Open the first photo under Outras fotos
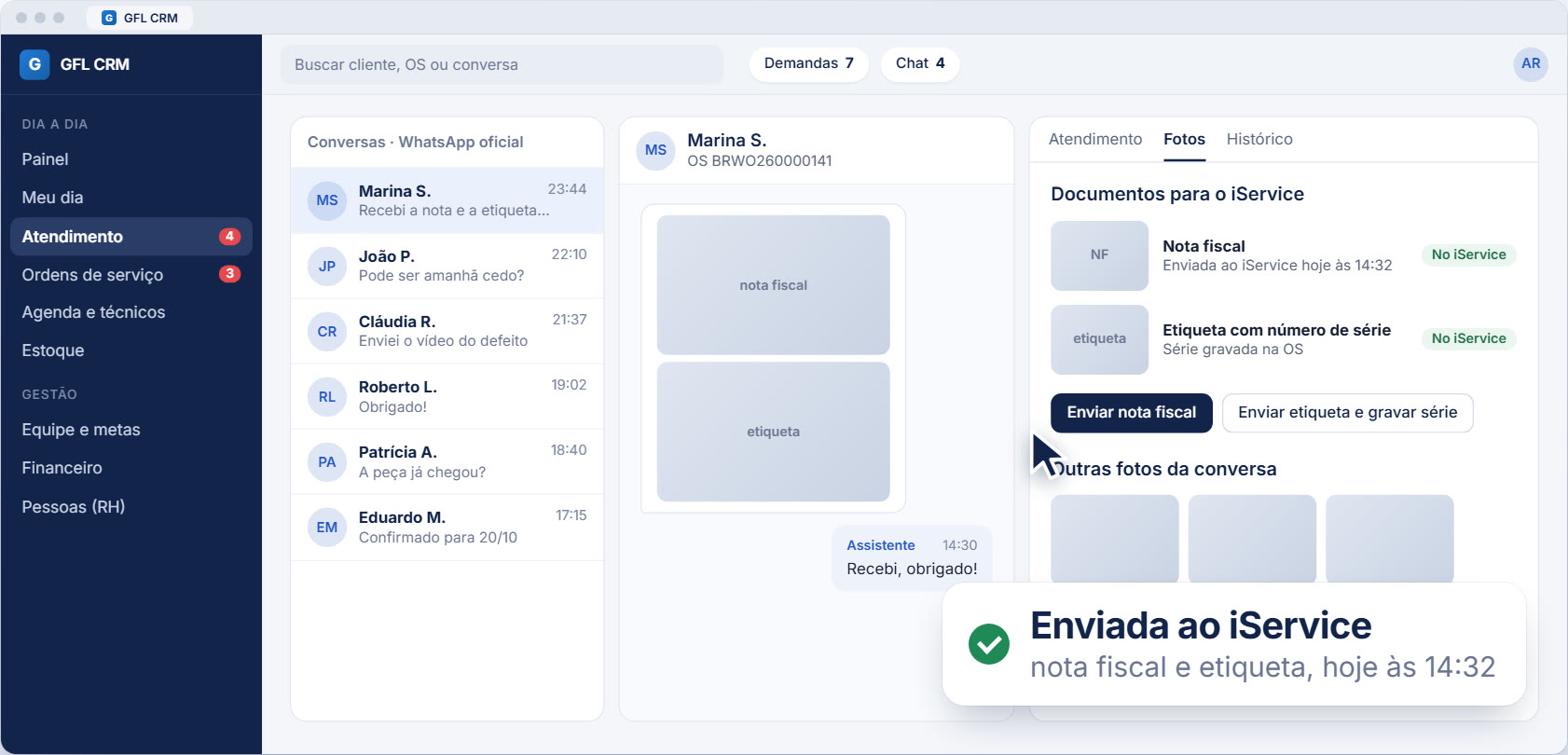Image resolution: width=1568 pixels, height=755 pixels. tap(1115, 539)
